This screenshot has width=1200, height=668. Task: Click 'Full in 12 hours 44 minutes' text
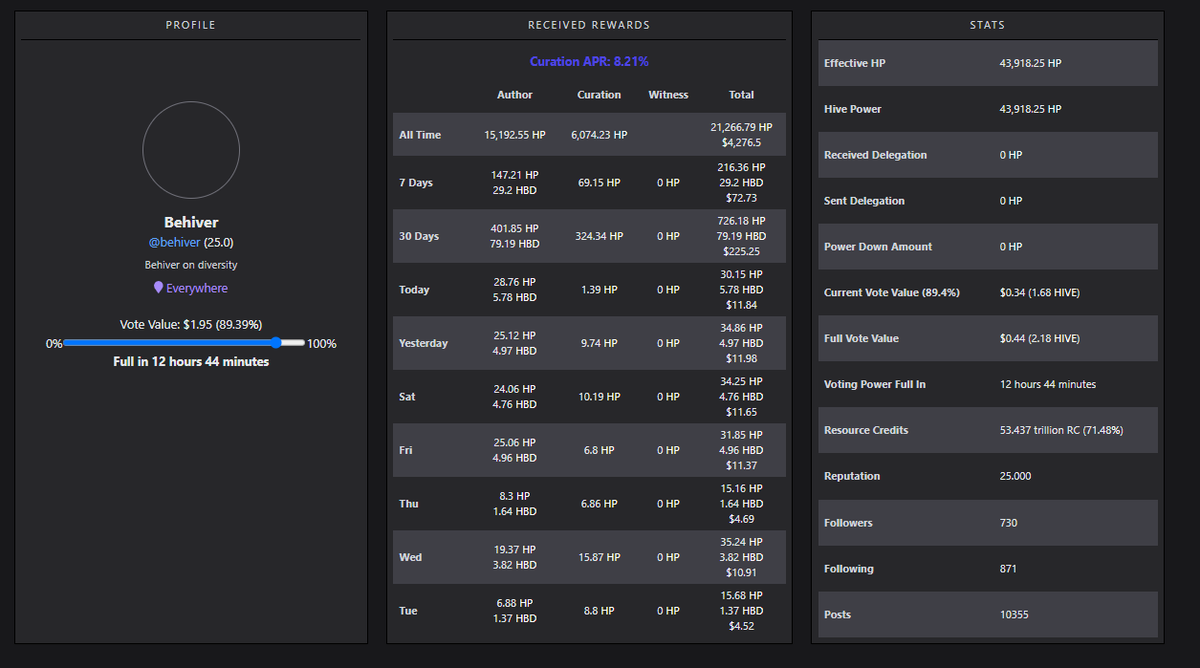191,362
